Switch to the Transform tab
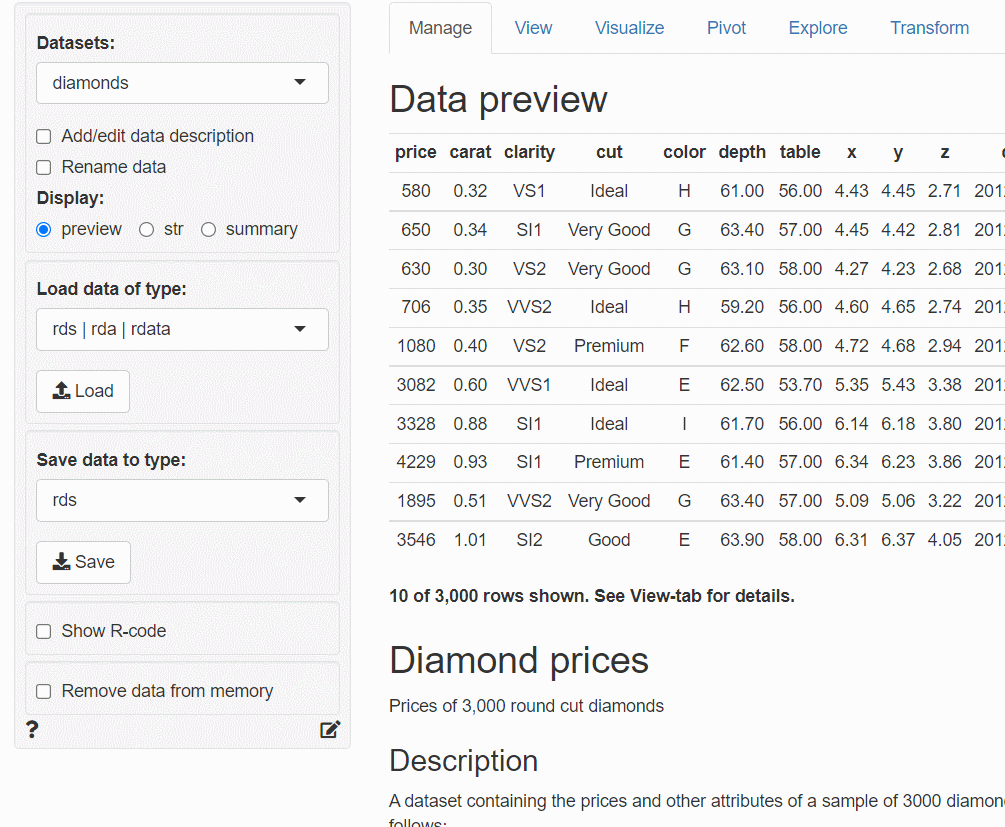The image size is (1005, 827). (929, 28)
